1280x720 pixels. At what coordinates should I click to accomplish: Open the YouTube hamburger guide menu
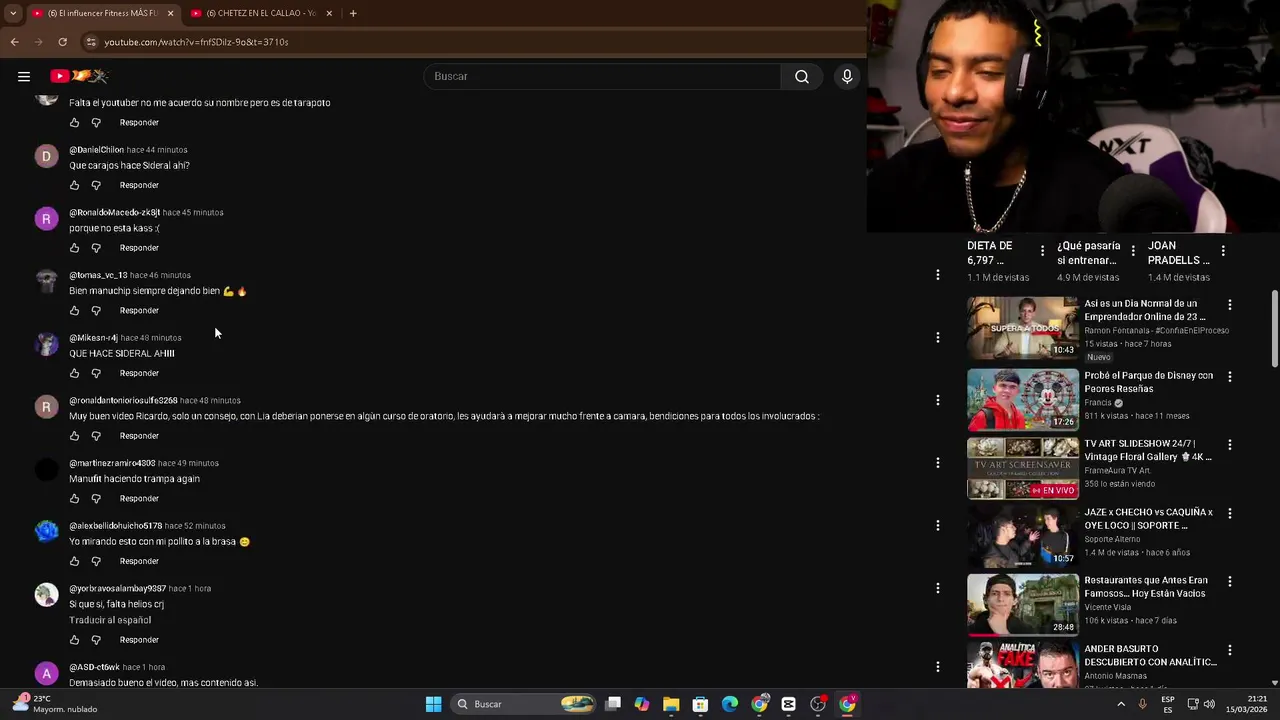pos(24,76)
